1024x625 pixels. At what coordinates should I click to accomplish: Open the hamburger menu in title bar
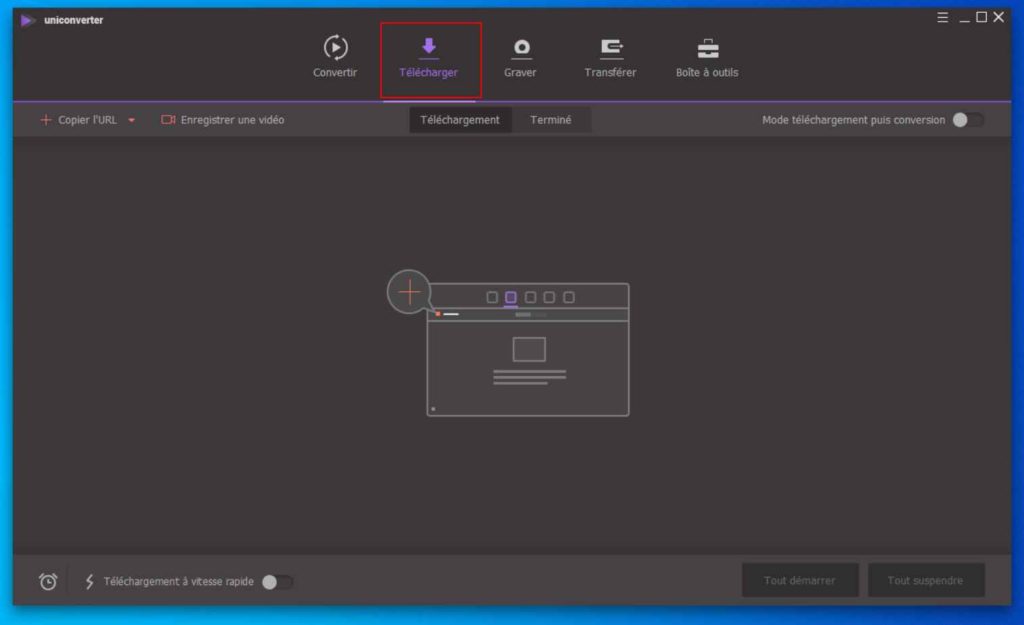click(942, 18)
